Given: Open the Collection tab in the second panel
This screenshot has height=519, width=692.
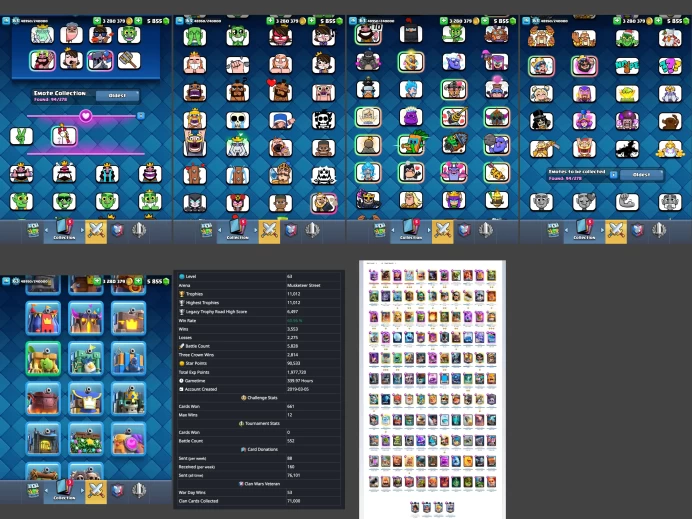Looking at the screenshot, I should 237,230.
